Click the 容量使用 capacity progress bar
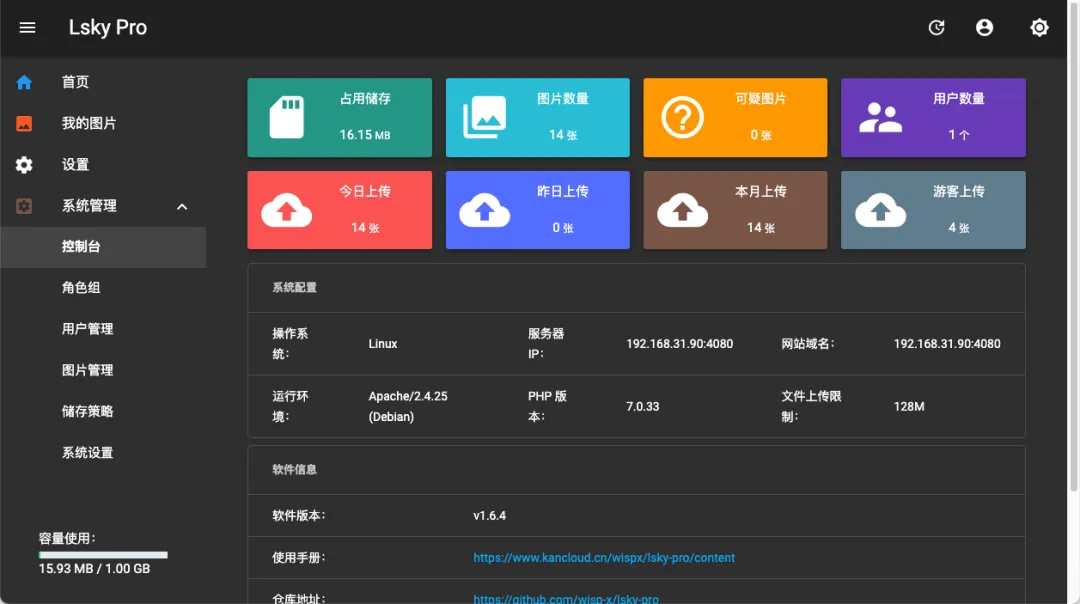1080x604 pixels. point(103,554)
